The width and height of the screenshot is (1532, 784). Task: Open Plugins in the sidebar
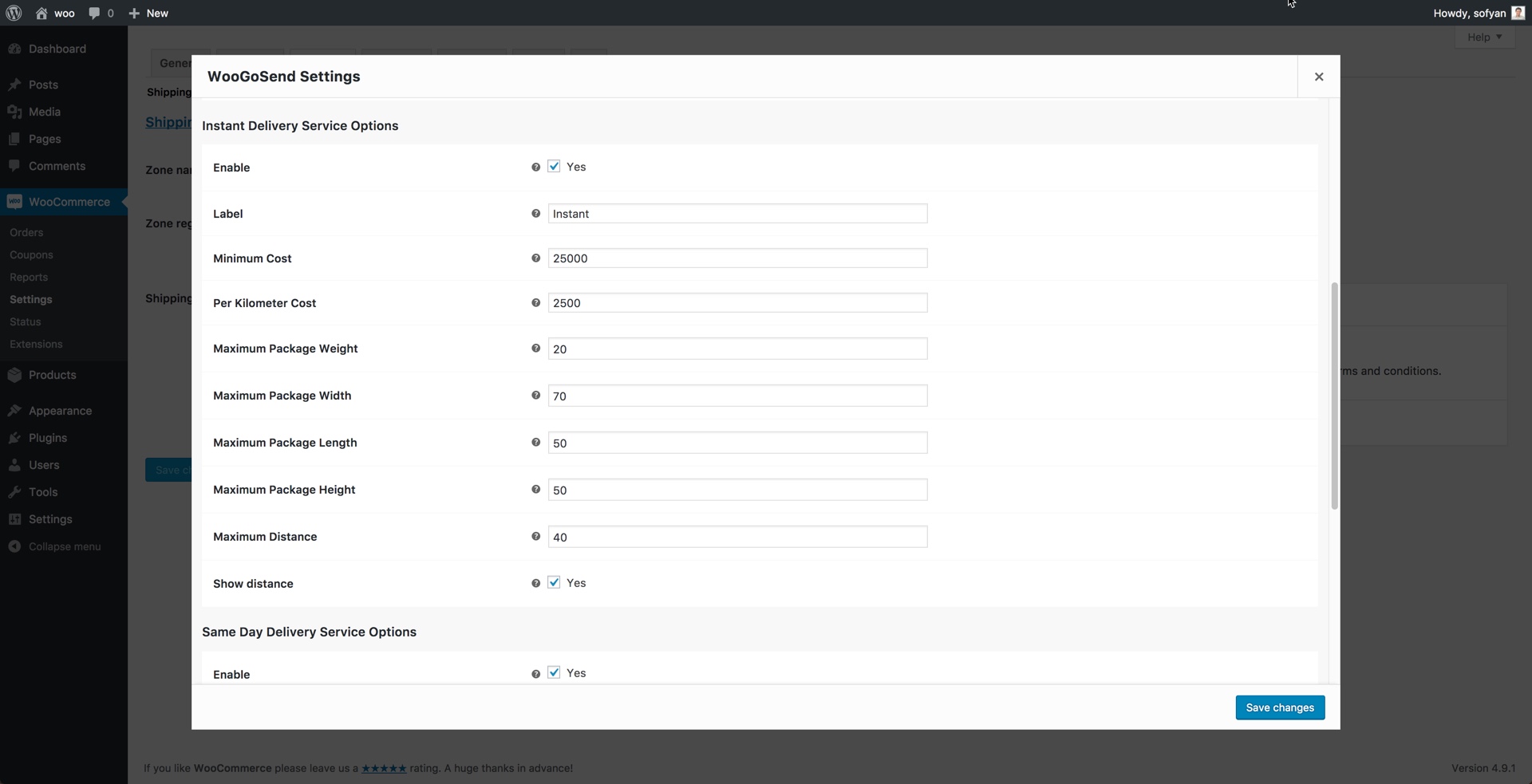click(x=48, y=438)
